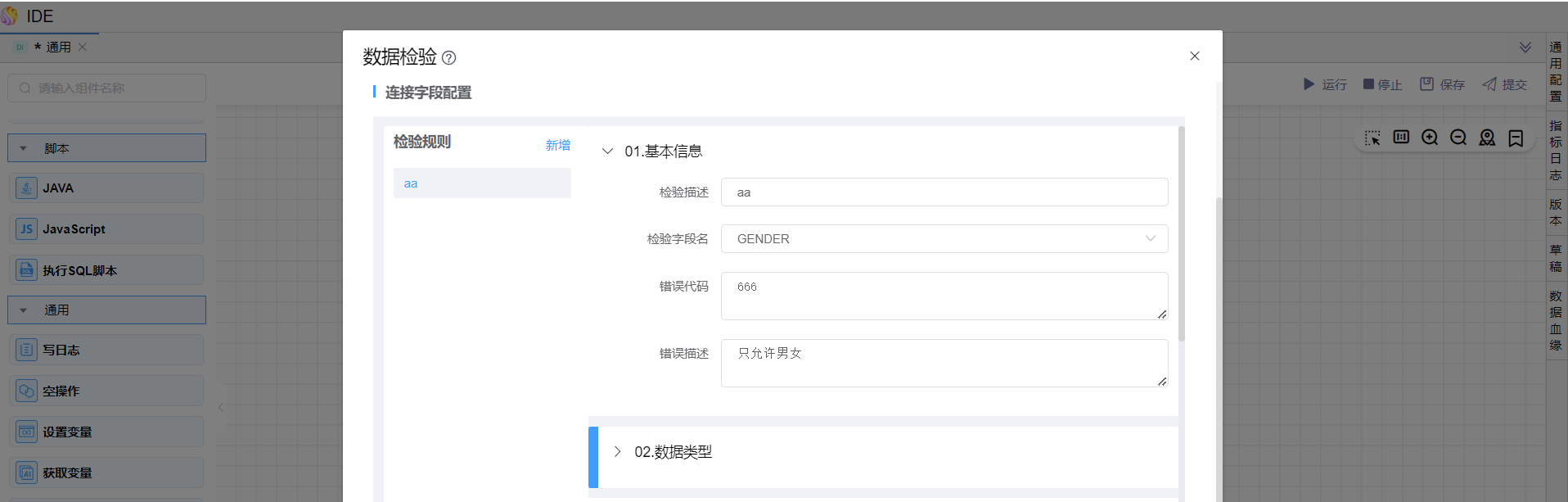1568x502 pixels.
Task: Click the JavaScript component icon
Action: [x=26, y=229]
